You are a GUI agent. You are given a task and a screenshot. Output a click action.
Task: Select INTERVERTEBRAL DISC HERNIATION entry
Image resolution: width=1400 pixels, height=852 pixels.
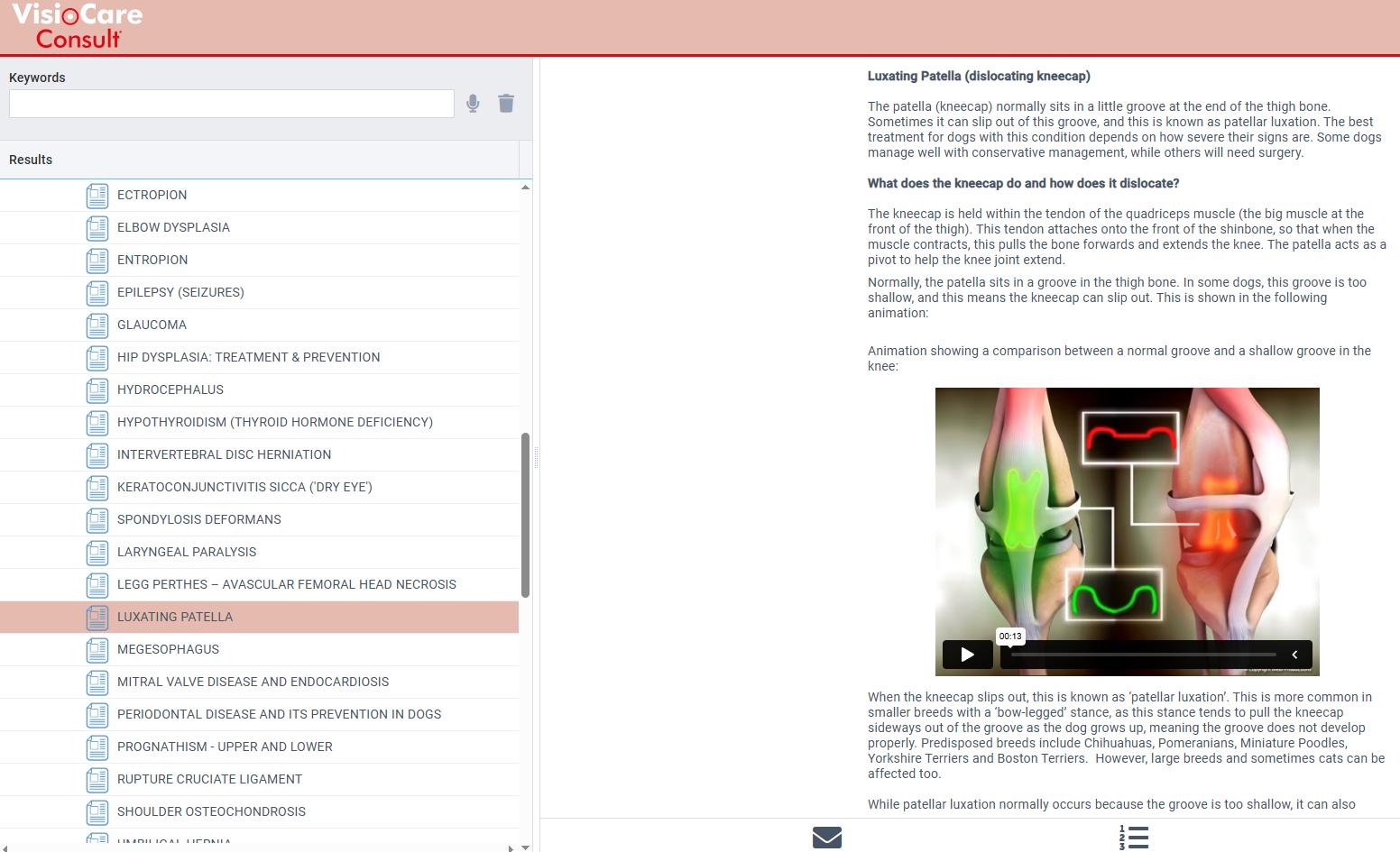(224, 454)
